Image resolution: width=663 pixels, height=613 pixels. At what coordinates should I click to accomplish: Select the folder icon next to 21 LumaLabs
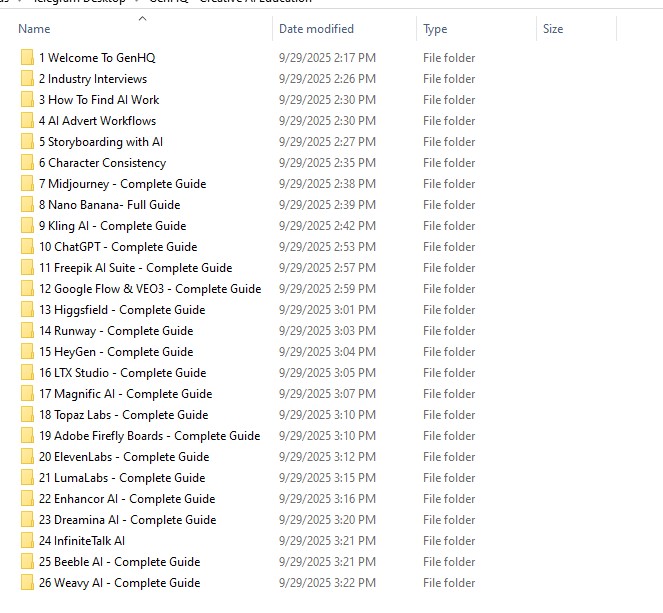(x=27, y=478)
